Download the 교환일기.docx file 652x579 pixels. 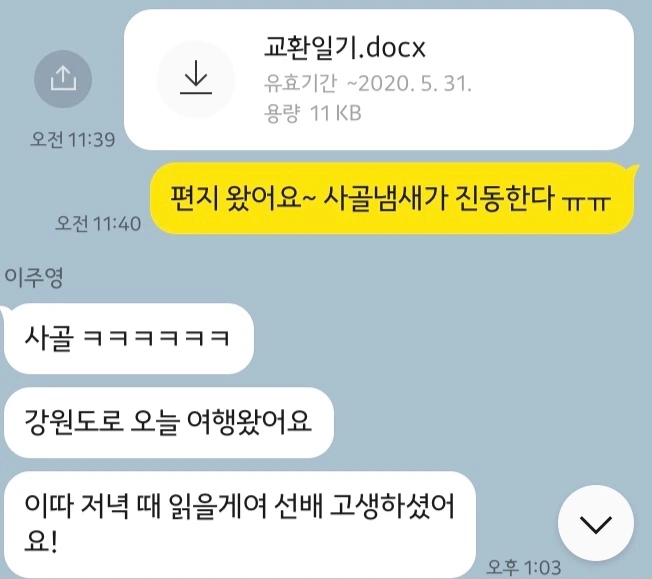click(196, 79)
